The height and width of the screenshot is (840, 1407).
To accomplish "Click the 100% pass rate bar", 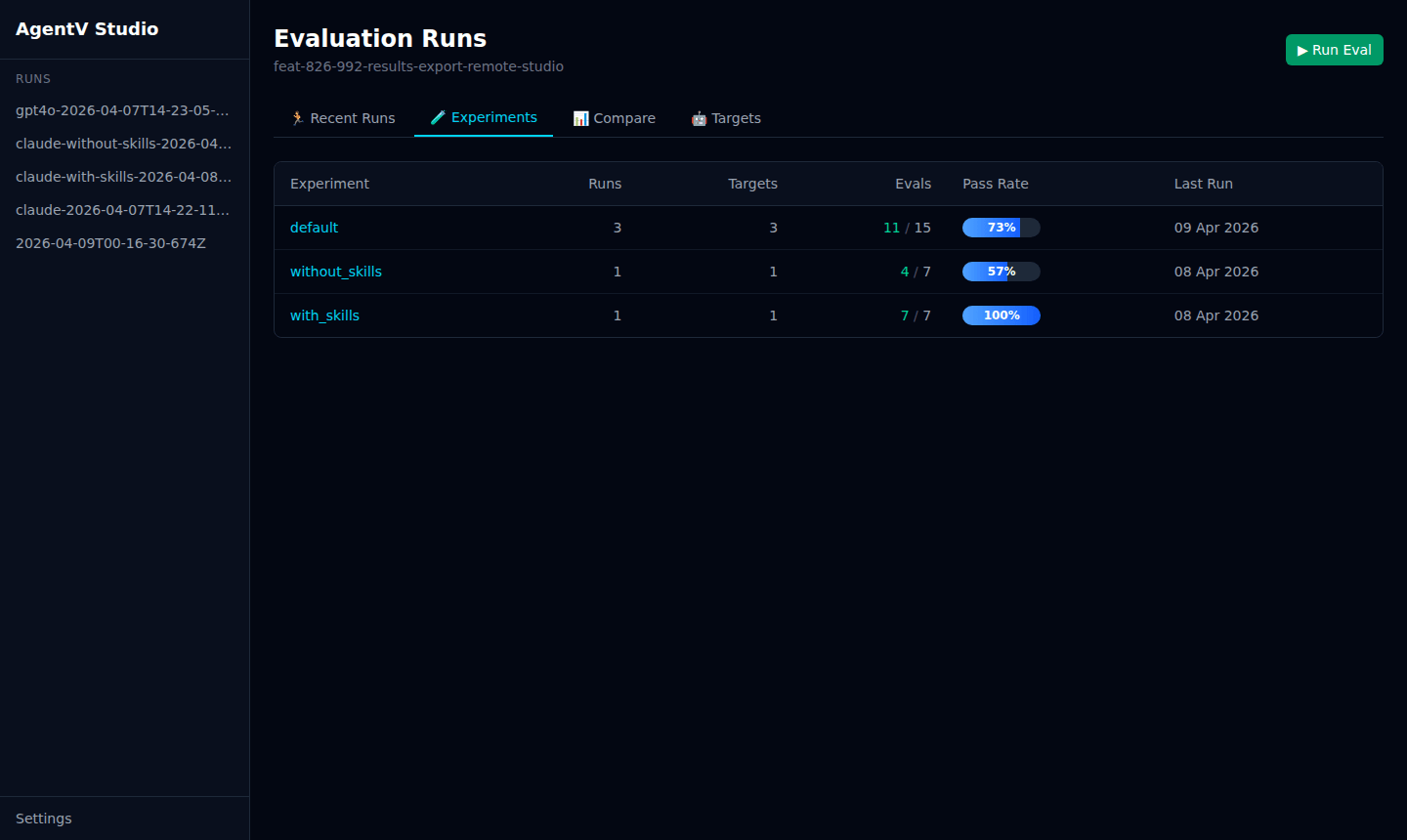I will 1001,315.
